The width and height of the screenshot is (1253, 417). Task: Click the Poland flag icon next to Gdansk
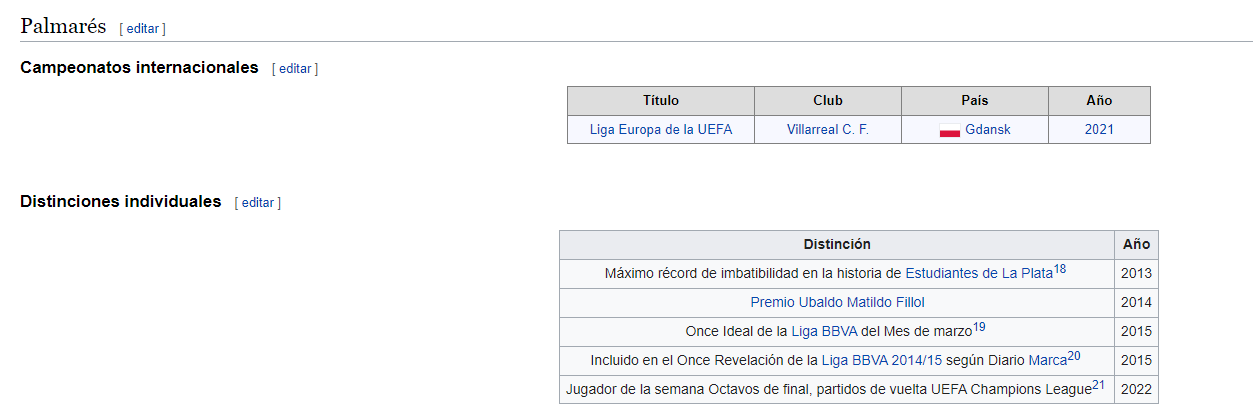click(x=950, y=130)
